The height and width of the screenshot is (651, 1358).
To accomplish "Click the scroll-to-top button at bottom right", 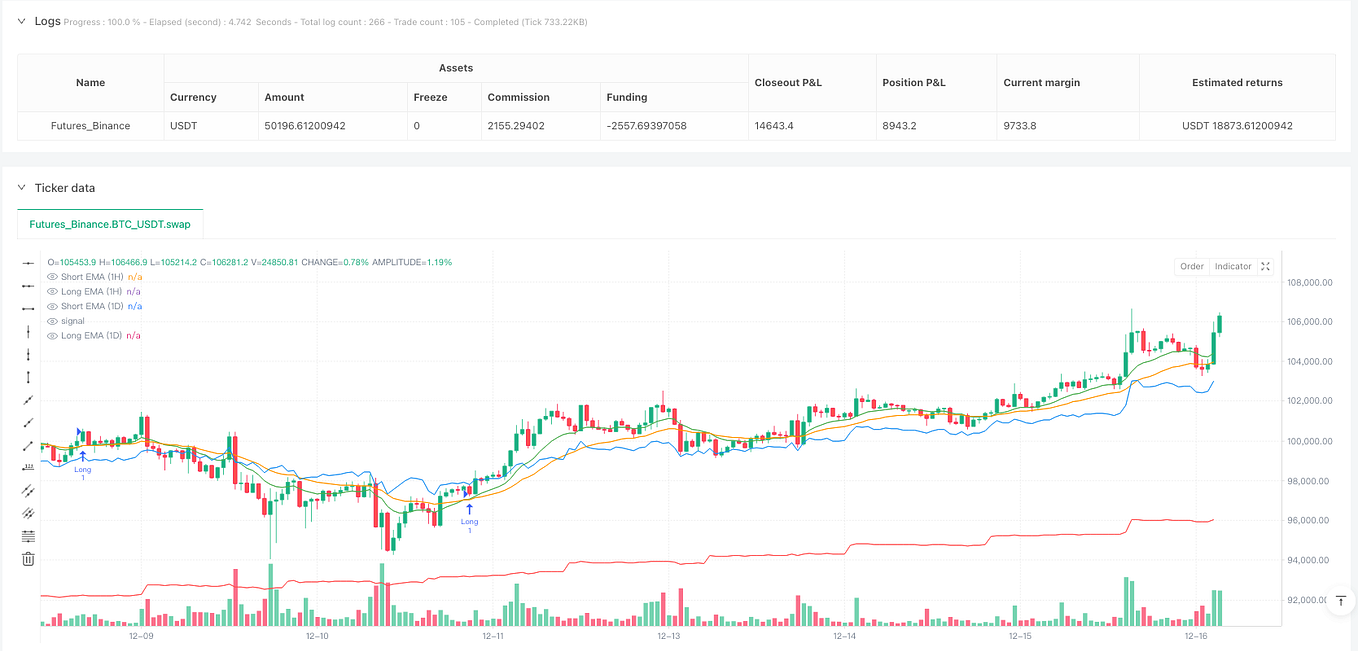I will (1340, 600).
